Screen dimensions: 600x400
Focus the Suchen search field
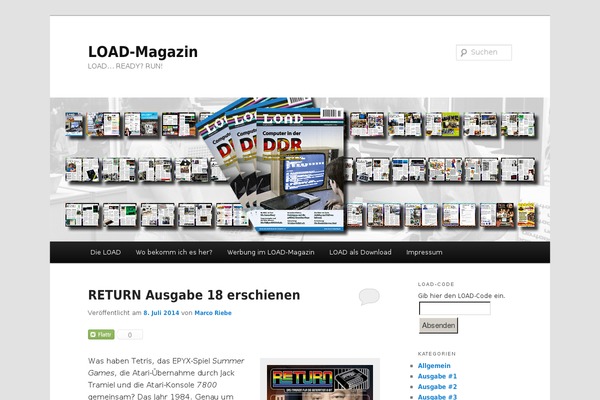[484, 52]
